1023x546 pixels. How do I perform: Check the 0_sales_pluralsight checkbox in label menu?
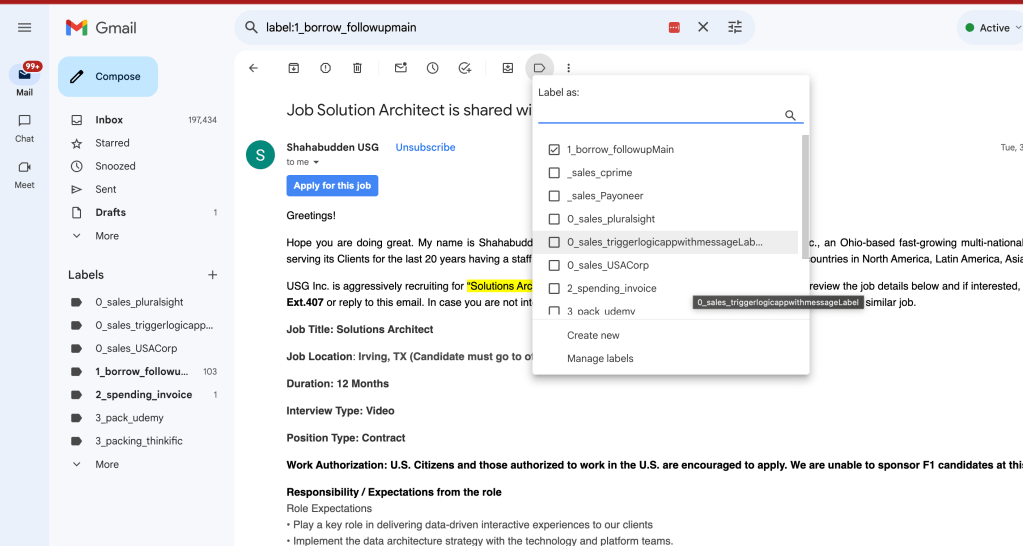554,219
